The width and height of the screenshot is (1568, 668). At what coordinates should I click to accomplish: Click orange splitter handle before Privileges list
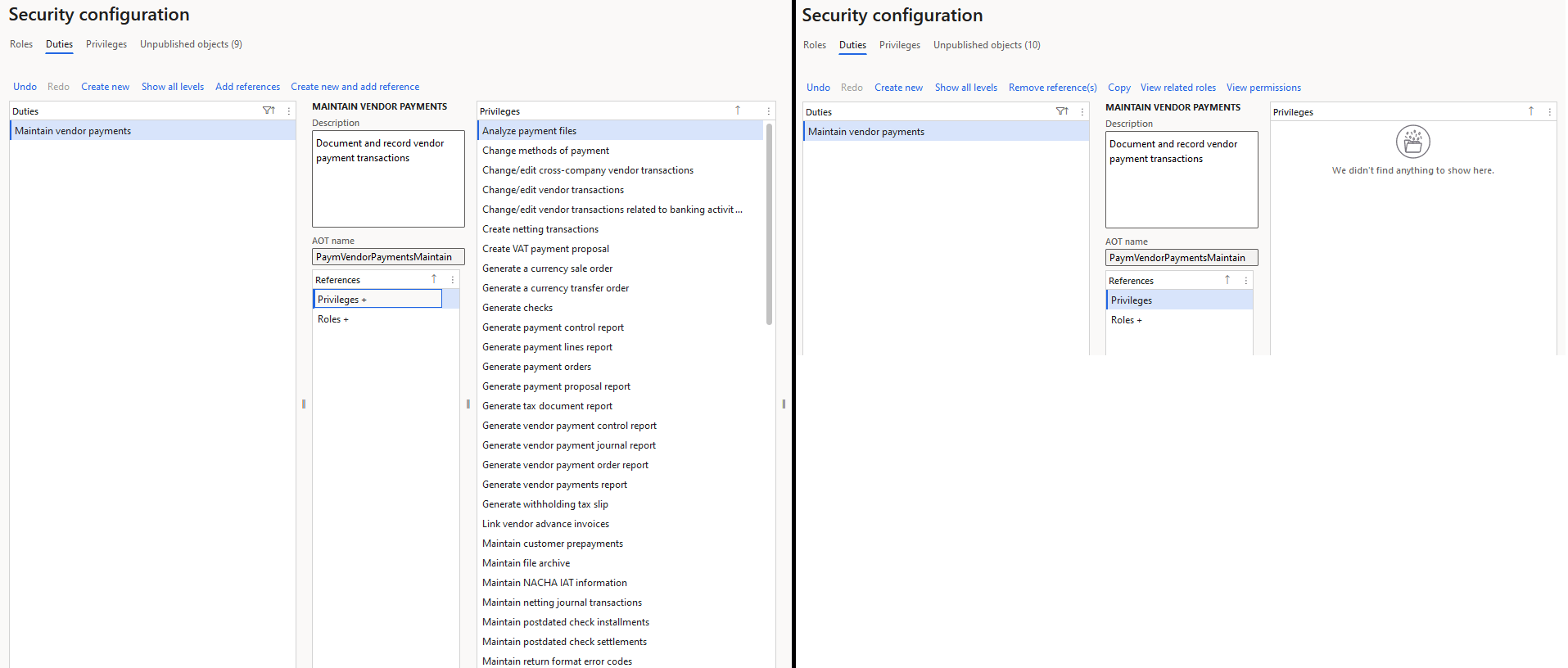point(468,404)
